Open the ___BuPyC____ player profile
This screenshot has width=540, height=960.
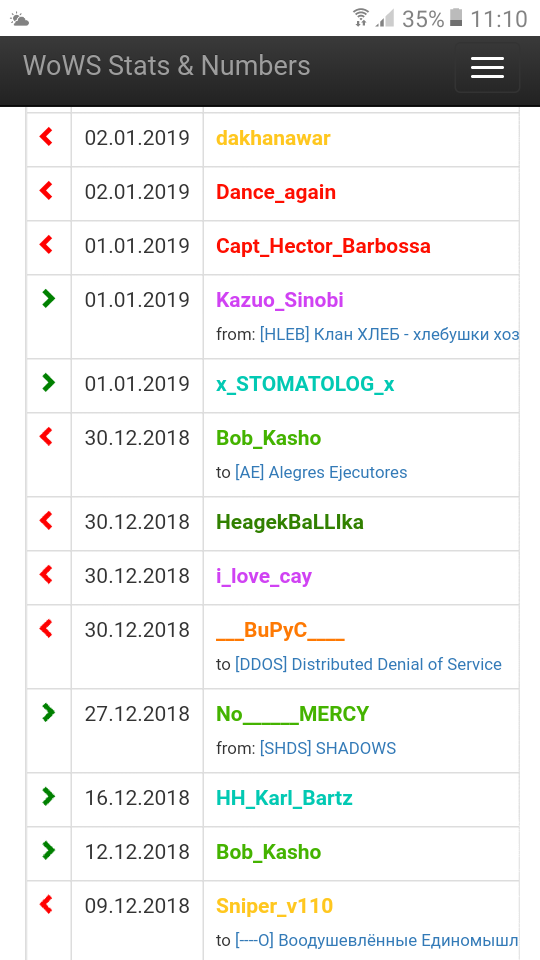click(280, 631)
